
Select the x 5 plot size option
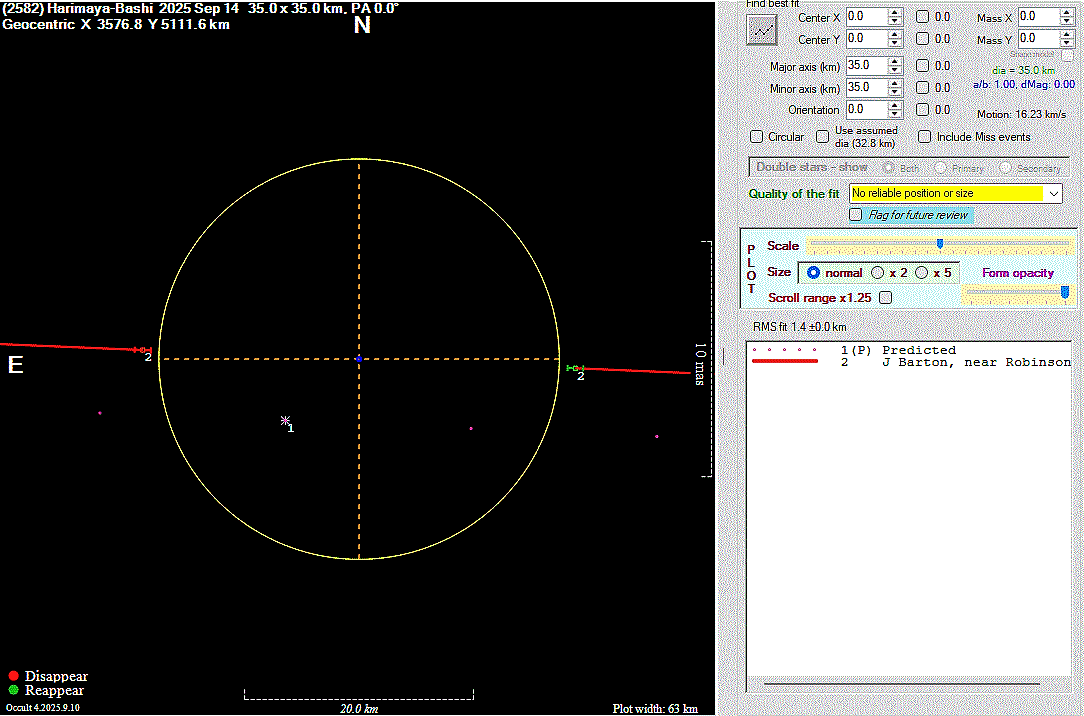click(x=922, y=272)
